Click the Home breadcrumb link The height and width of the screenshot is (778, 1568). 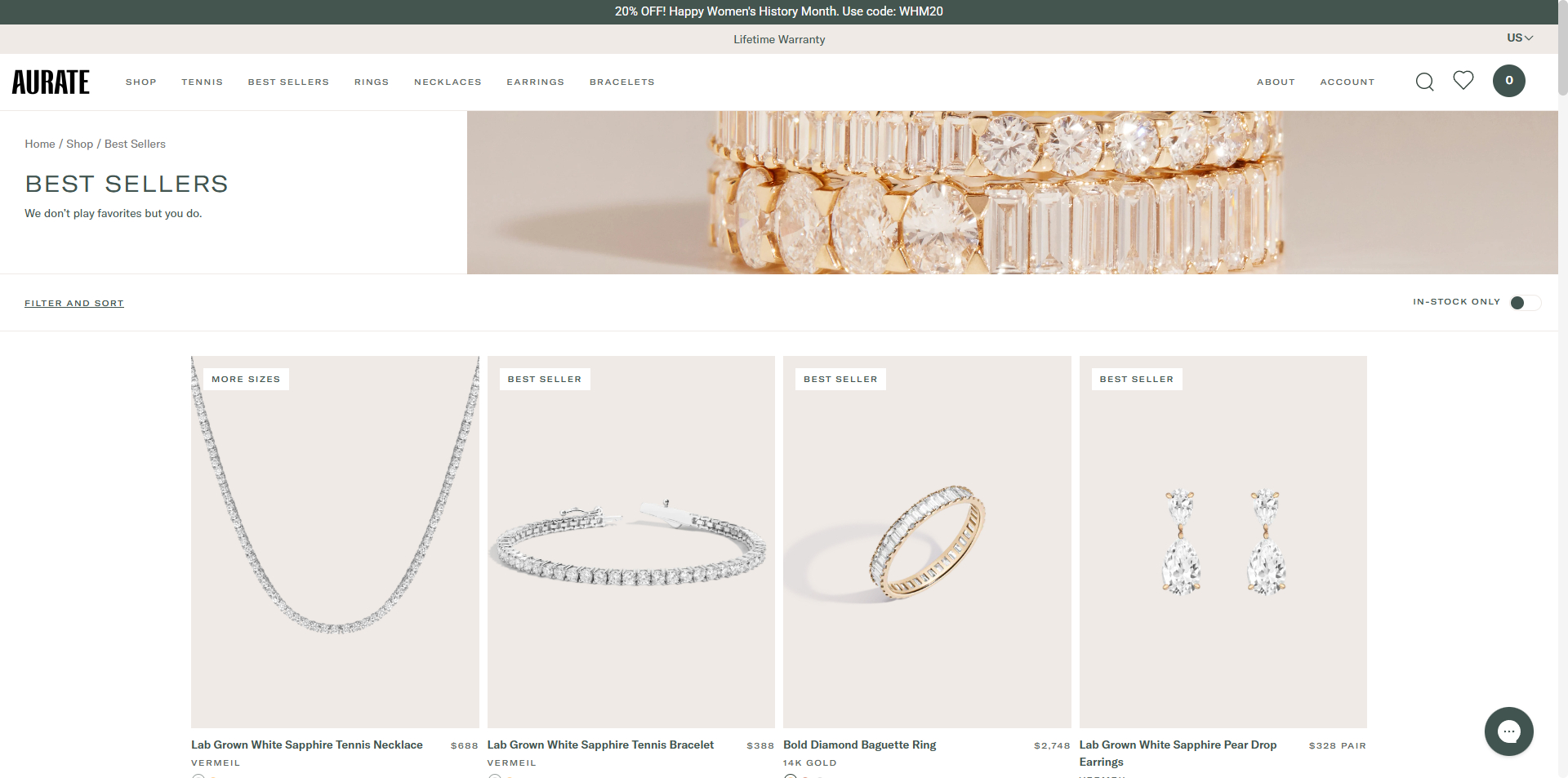coord(40,144)
